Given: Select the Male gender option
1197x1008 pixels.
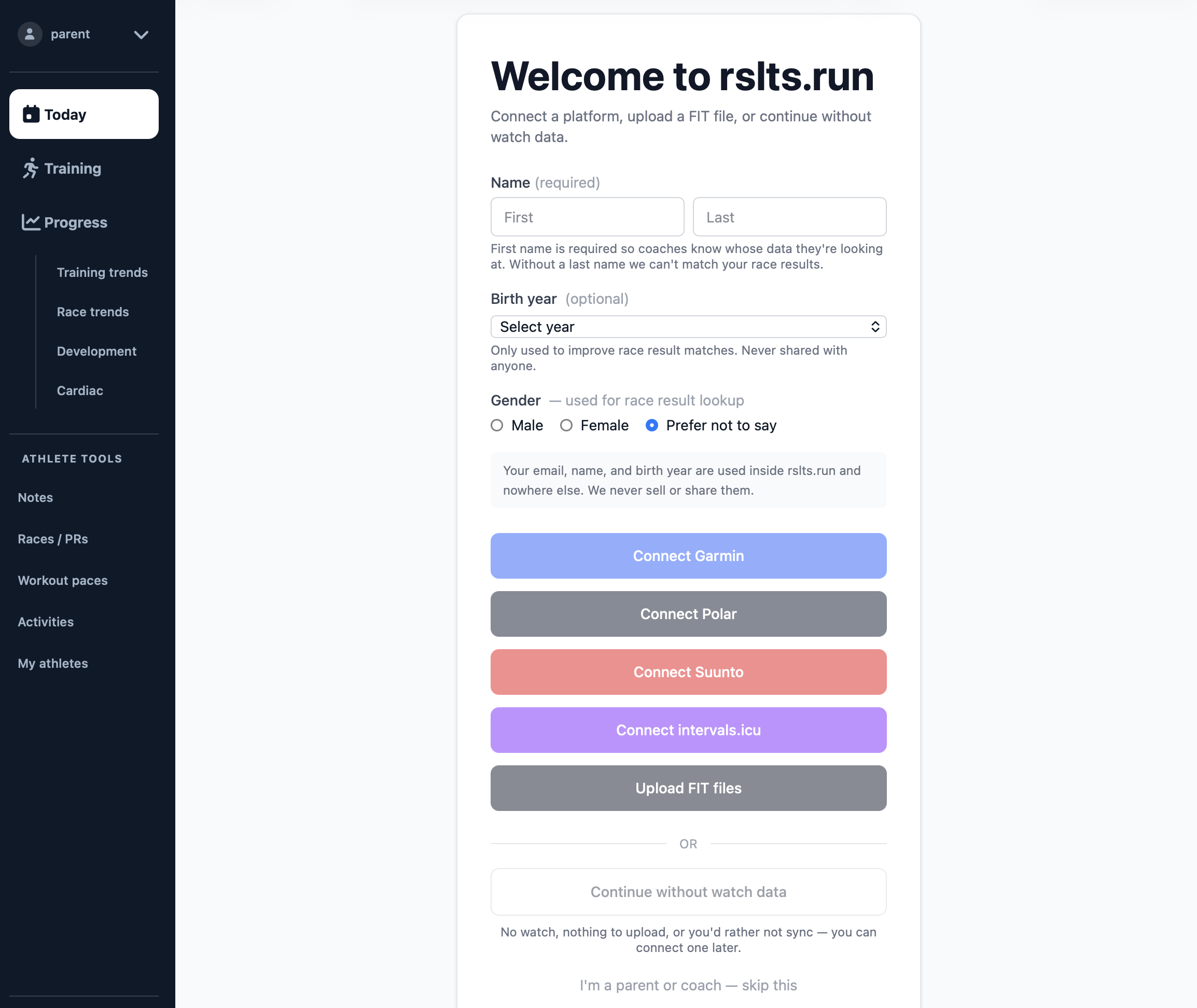Looking at the screenshot, I should pyautogui.click(x=497, y=425).
